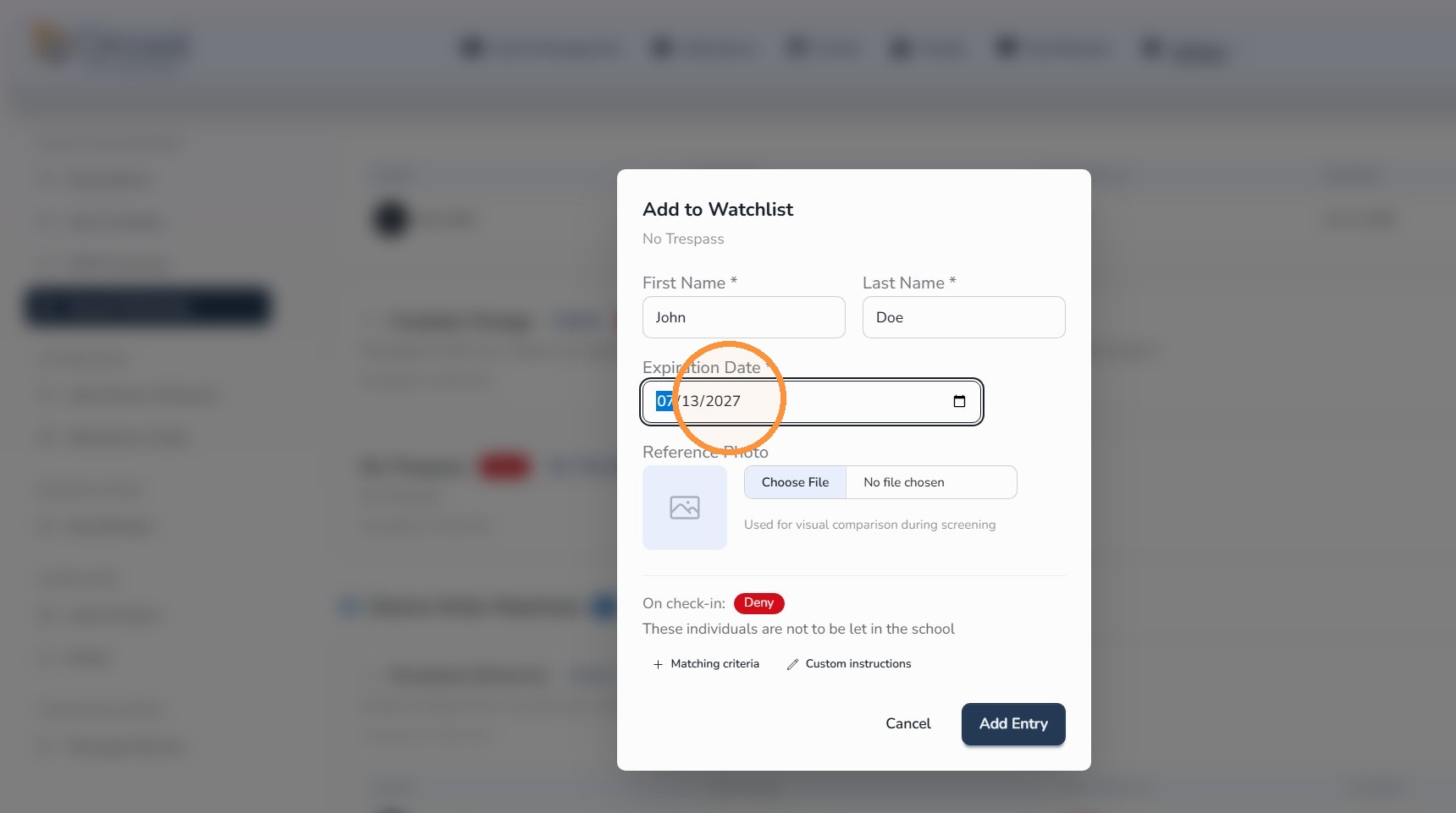Open the calendar picker in Expiration Date

[x=959, y=401]
